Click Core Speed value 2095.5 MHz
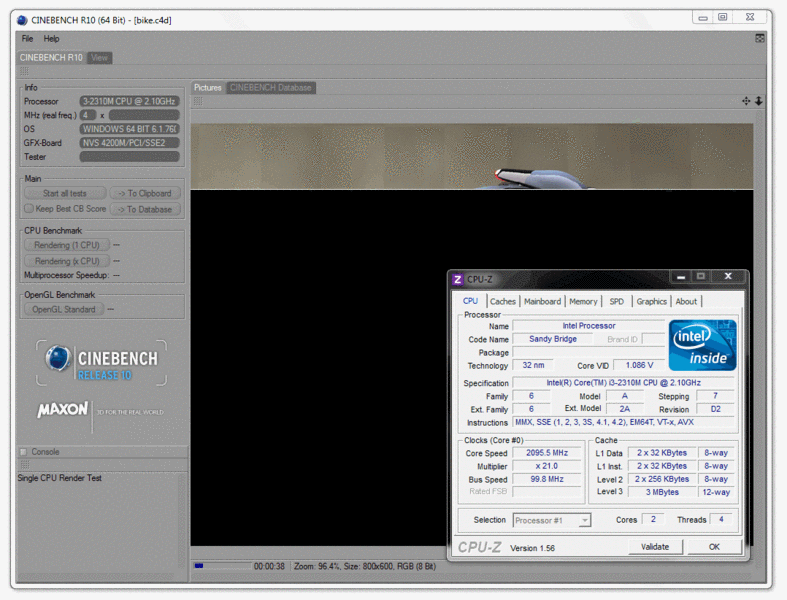Viewport: 787px width, 600px height. pyautogui.click(x=547, y=453)
